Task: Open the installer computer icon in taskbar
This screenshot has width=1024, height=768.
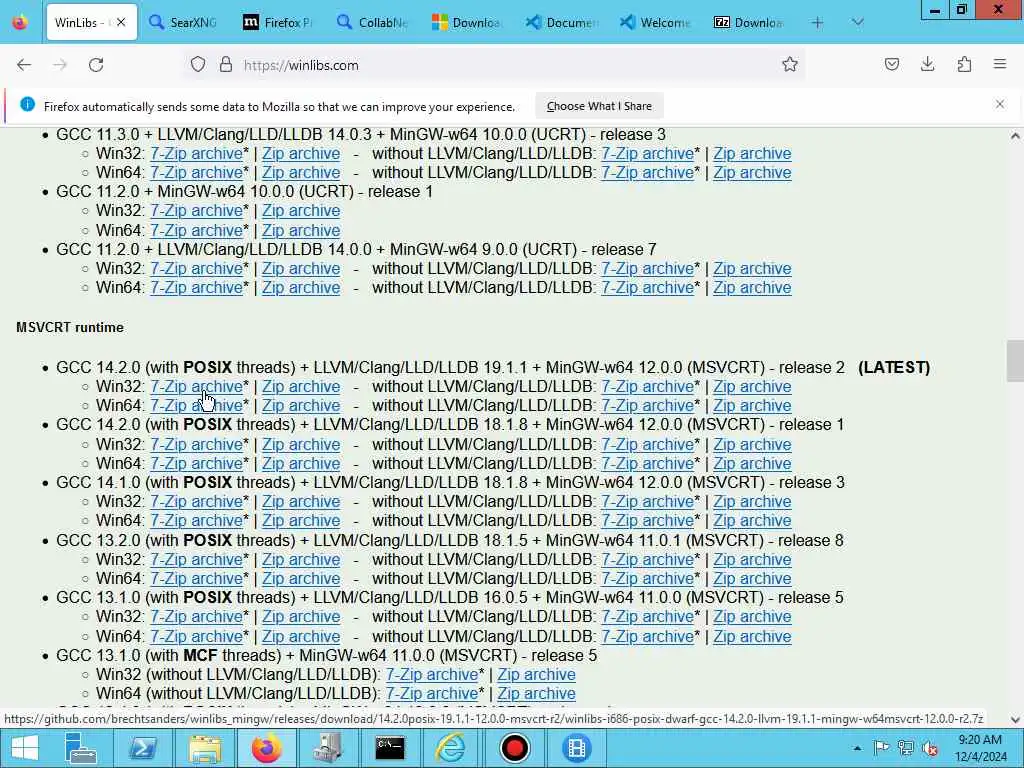Action: click(x=328, y=748)
